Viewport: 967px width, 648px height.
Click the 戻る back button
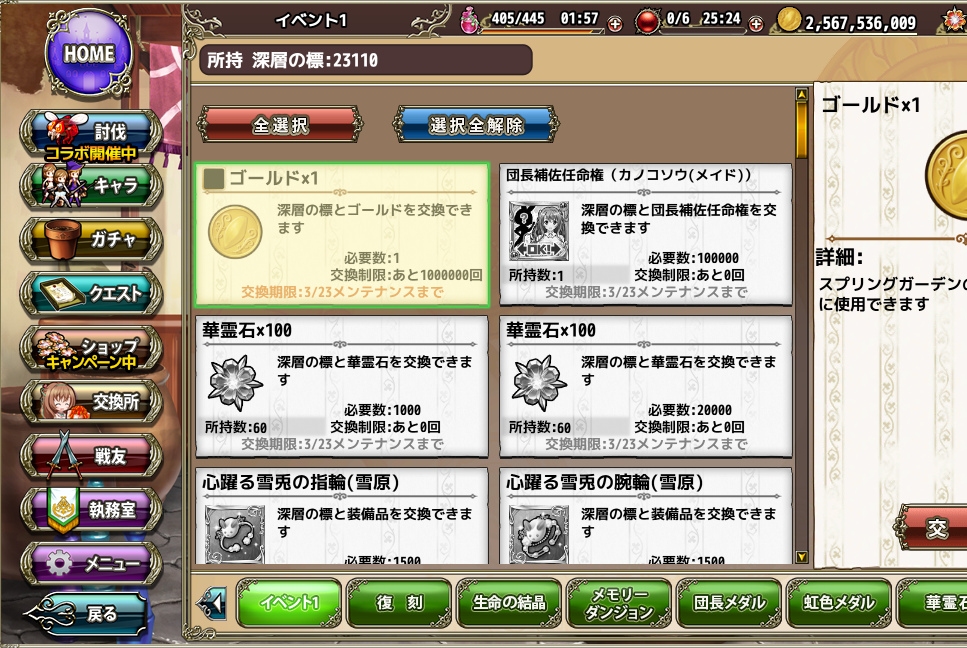(x=88, y=613)
